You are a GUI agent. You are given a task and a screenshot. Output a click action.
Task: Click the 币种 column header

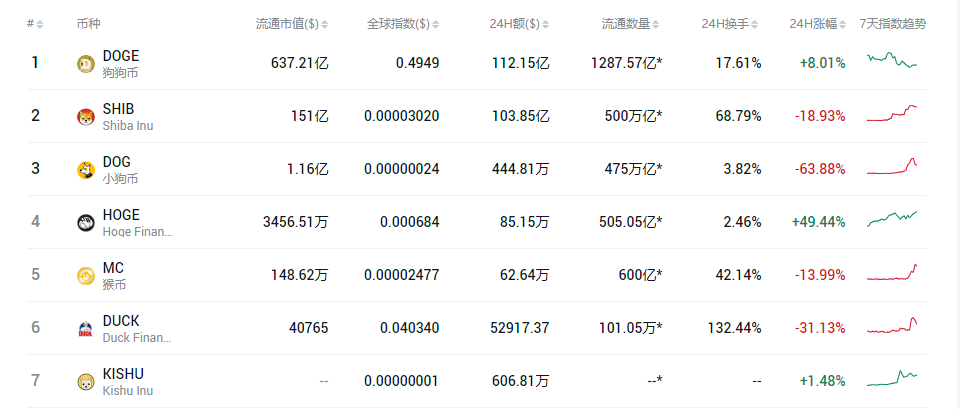pyautogui.click(x=89, y=24)
